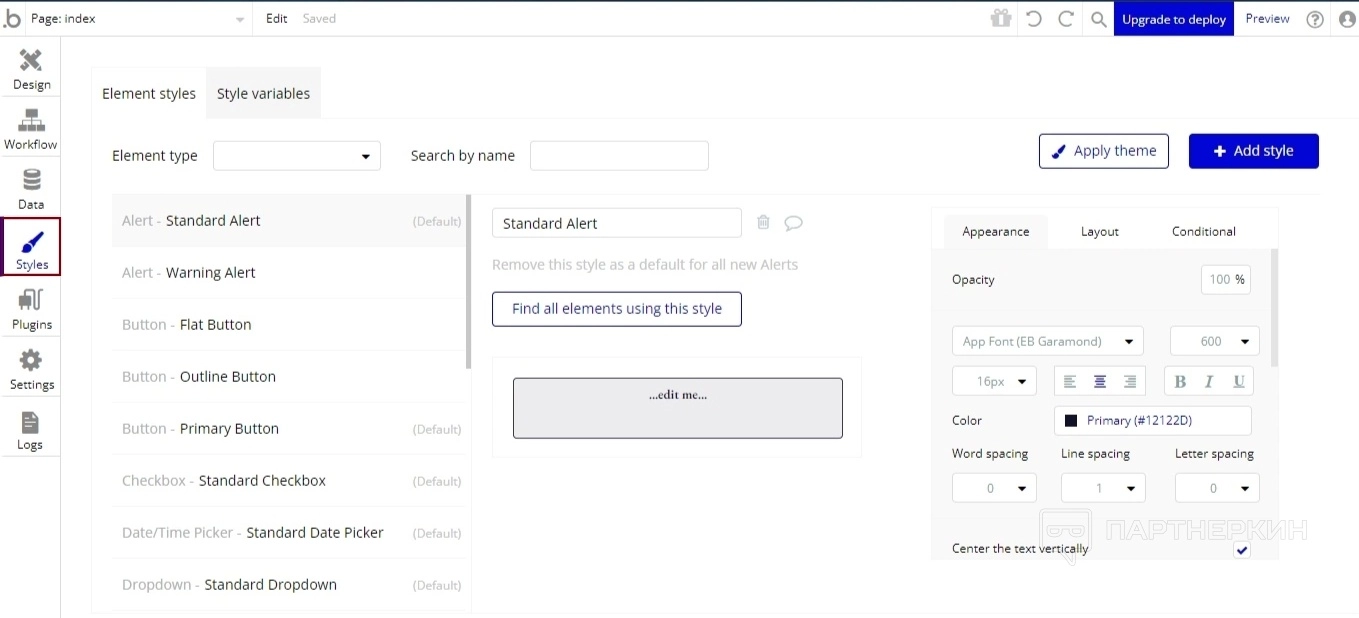Image resolution: width=1359 pixels, height=618 pixels.
Task: Click the Primary color swatch
Action: pyautogui.click(x=1071, y=421)
